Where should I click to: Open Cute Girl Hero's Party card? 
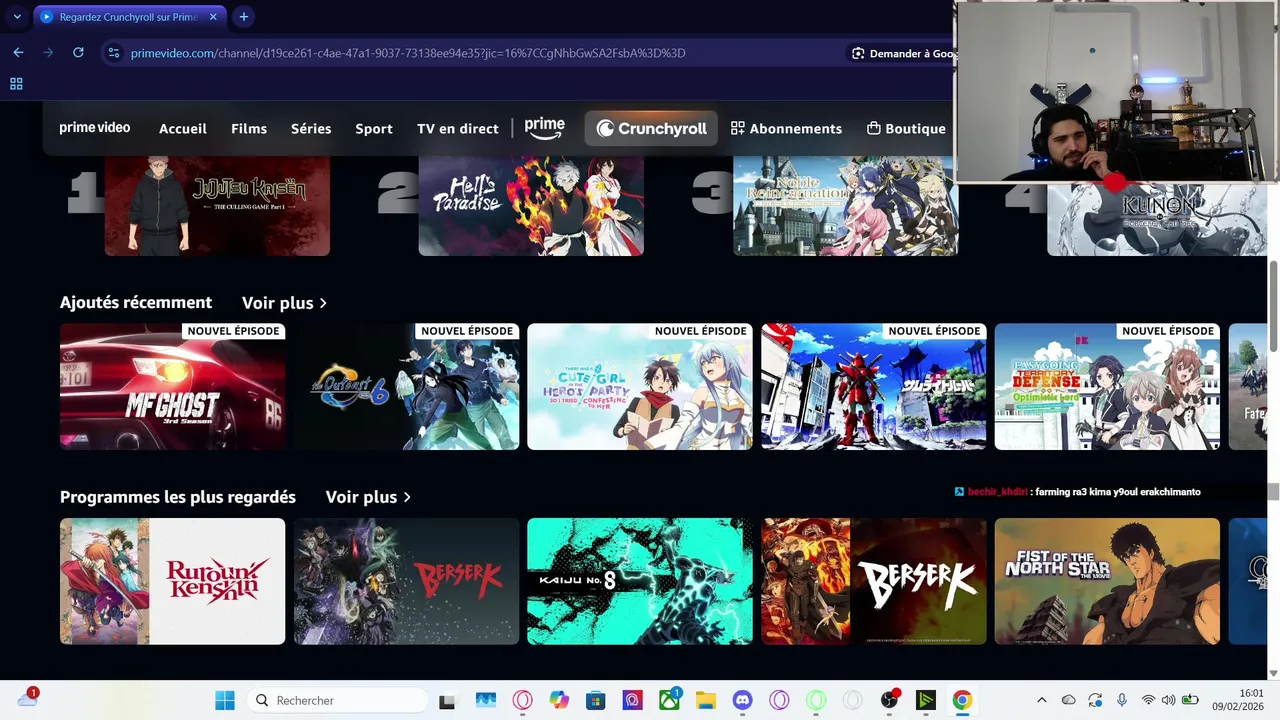click(x=640, y=386)
